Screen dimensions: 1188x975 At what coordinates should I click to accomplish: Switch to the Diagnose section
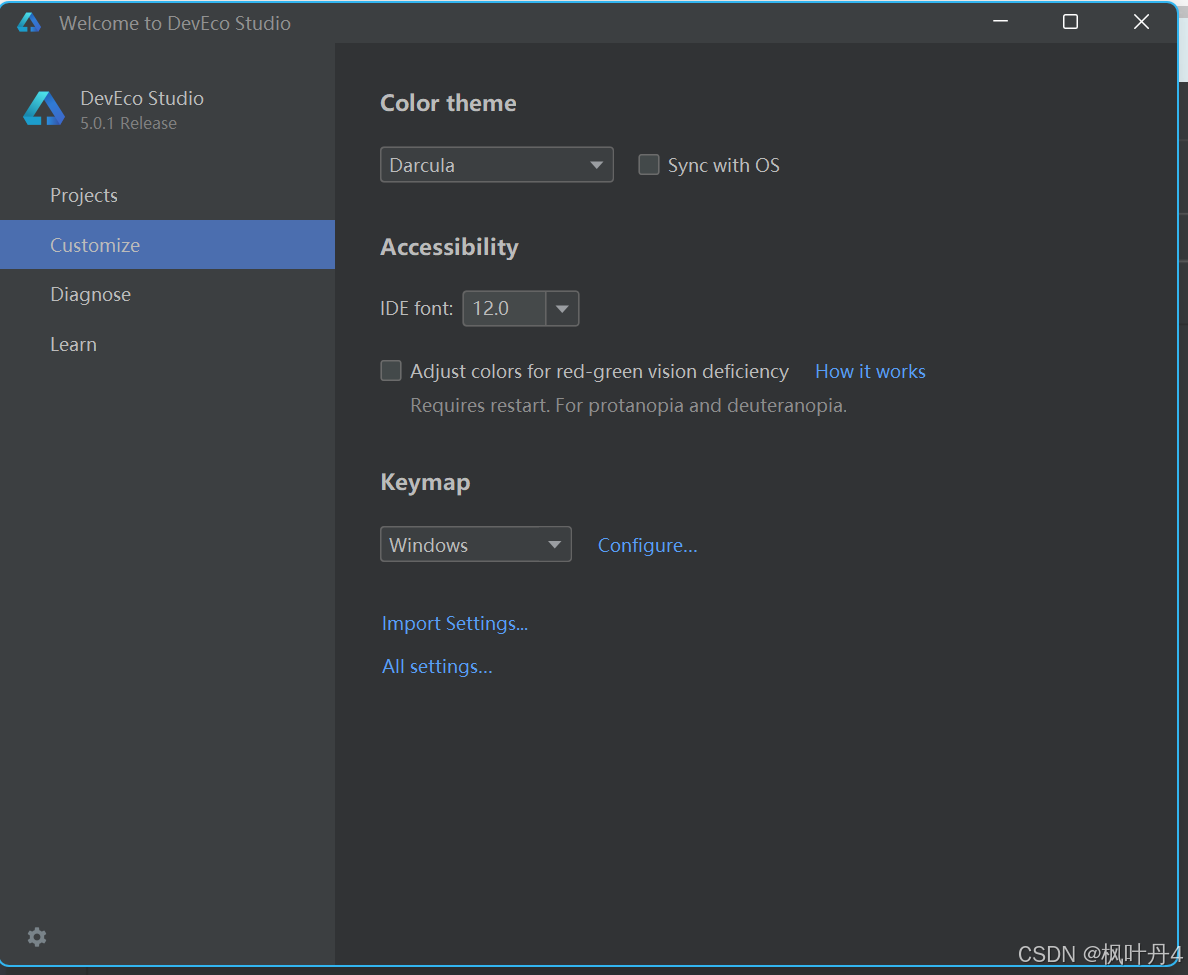tap(91, 295)
